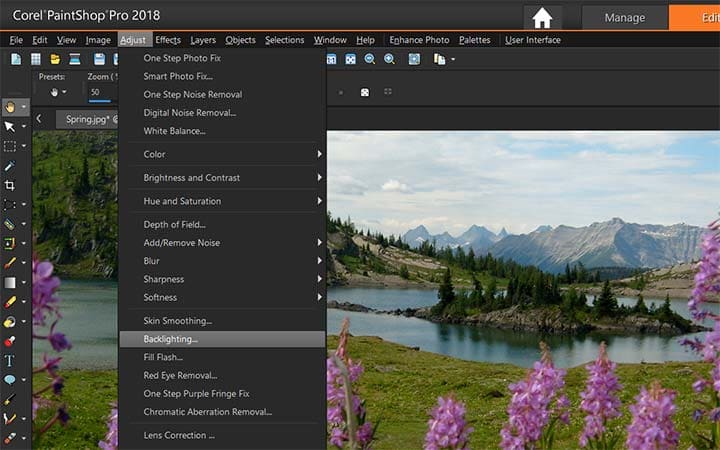Switch to the Manage tab
The image size is (720, 450).
624,18
